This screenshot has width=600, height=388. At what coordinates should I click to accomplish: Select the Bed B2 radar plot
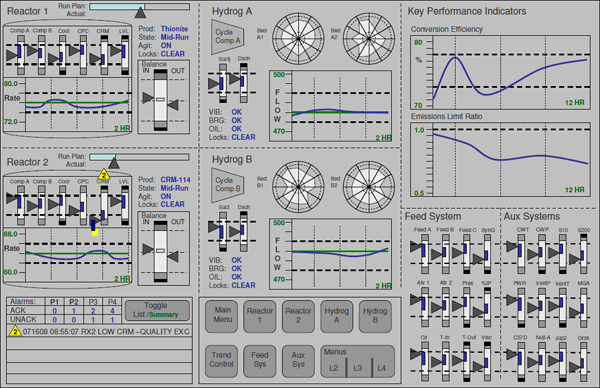(369, 187)
